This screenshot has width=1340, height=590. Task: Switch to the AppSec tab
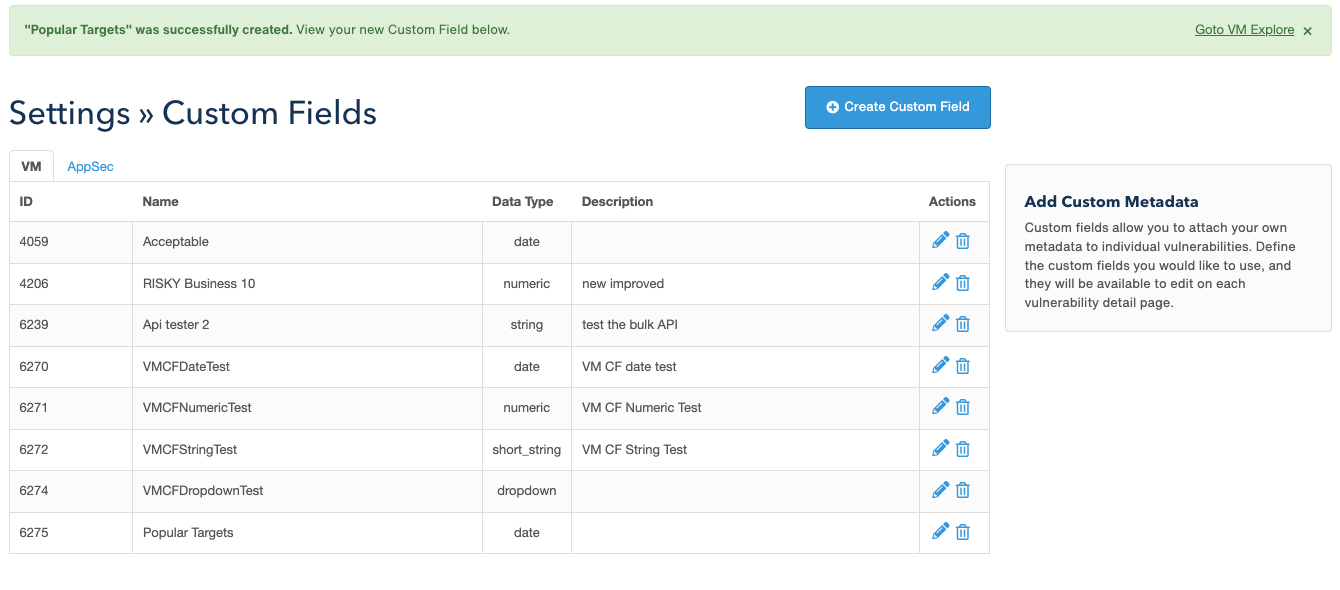[x=90, y=166]
